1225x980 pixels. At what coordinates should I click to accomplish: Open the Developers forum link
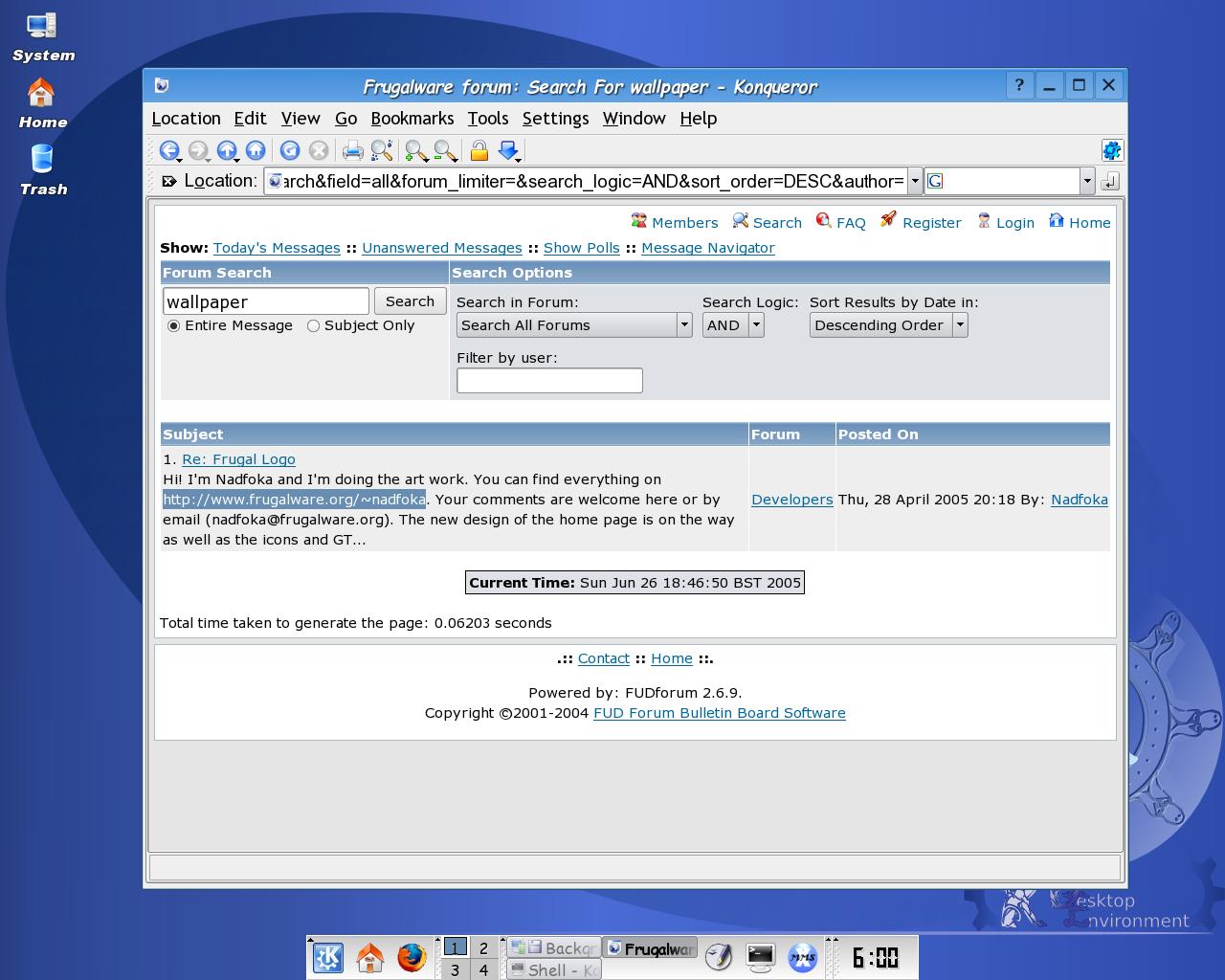(792, 500)
